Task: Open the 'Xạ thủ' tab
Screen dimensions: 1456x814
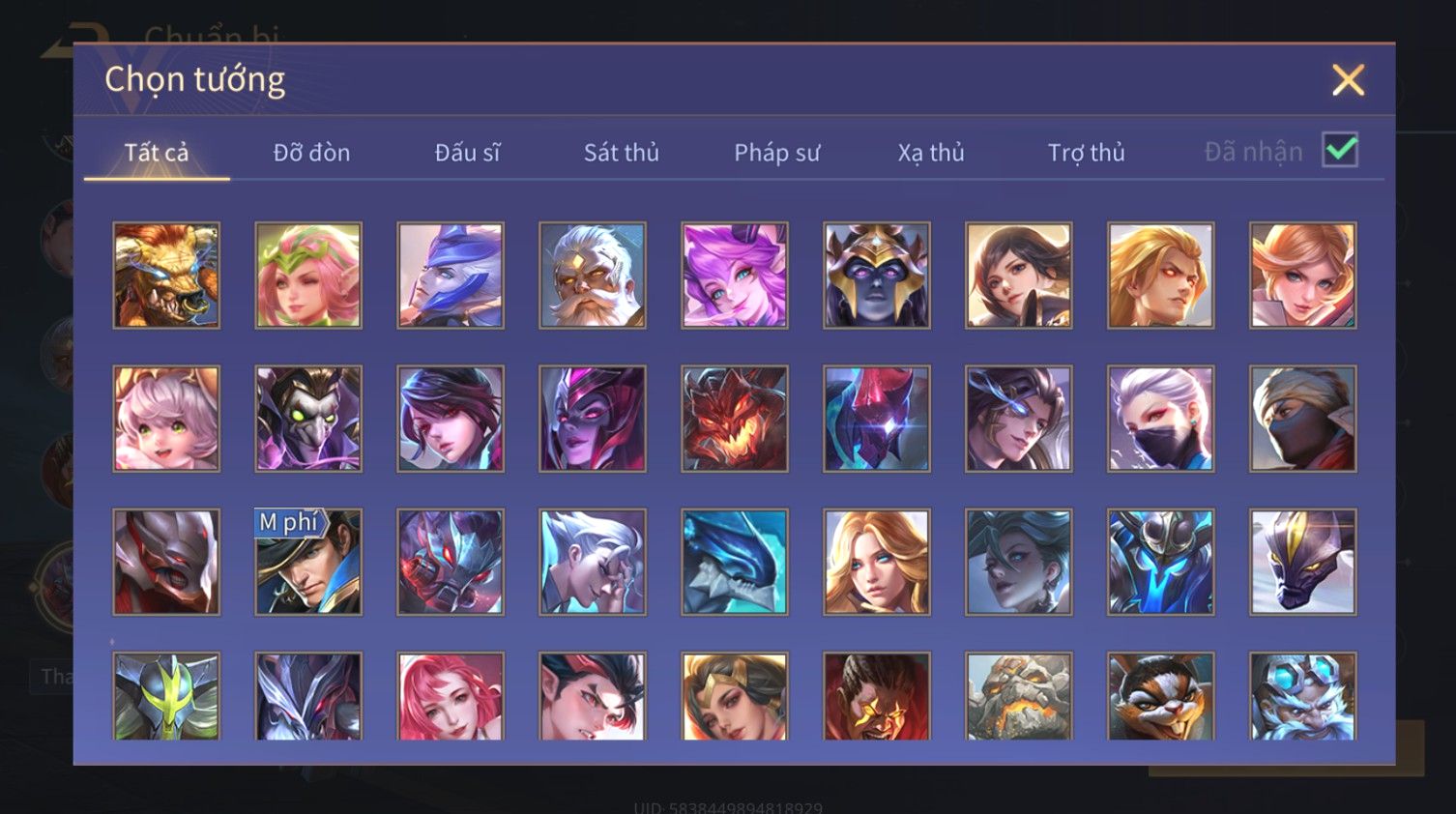Action: tap(931, 153)
